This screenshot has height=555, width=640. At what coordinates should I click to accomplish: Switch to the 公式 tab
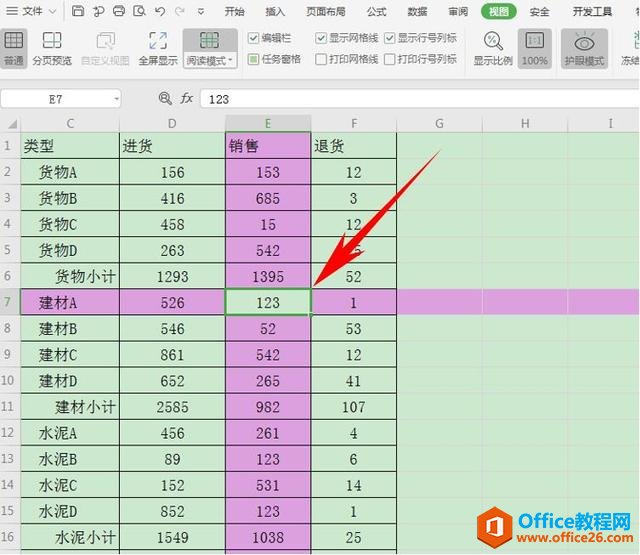(x=376, y=11)
